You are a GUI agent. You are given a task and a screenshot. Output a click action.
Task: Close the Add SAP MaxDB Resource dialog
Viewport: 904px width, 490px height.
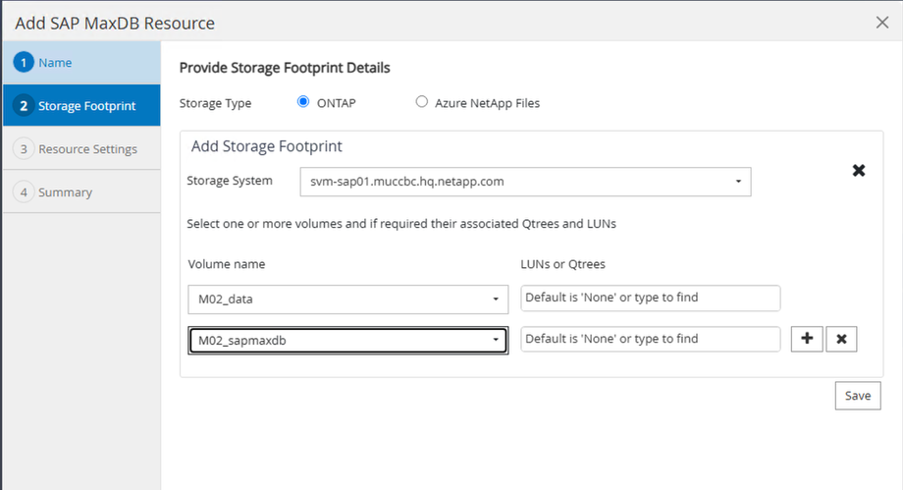[x=882, y=22]
